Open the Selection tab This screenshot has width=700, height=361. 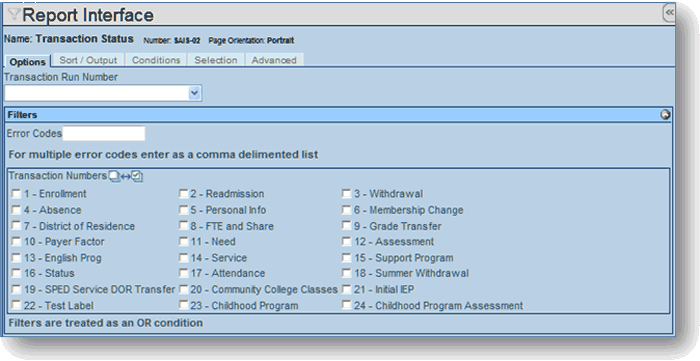216,60
